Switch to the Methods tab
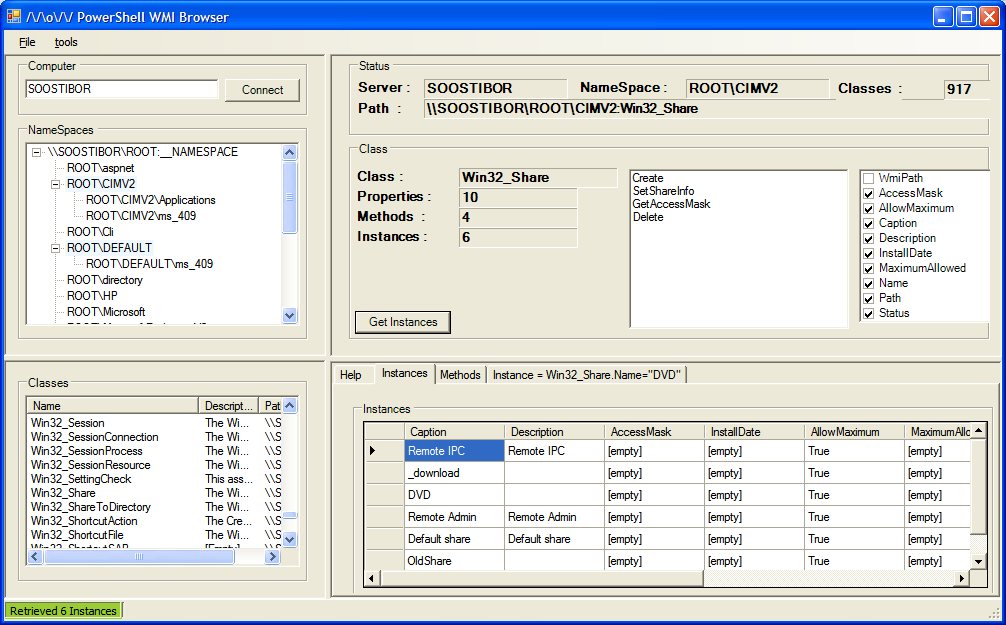This screenshot has height=625, width=1006. click(x=460, y=374)
